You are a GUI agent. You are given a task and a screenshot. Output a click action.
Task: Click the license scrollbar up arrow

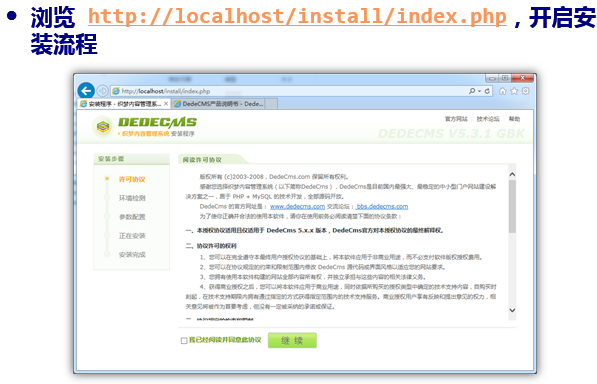[512, 174]
